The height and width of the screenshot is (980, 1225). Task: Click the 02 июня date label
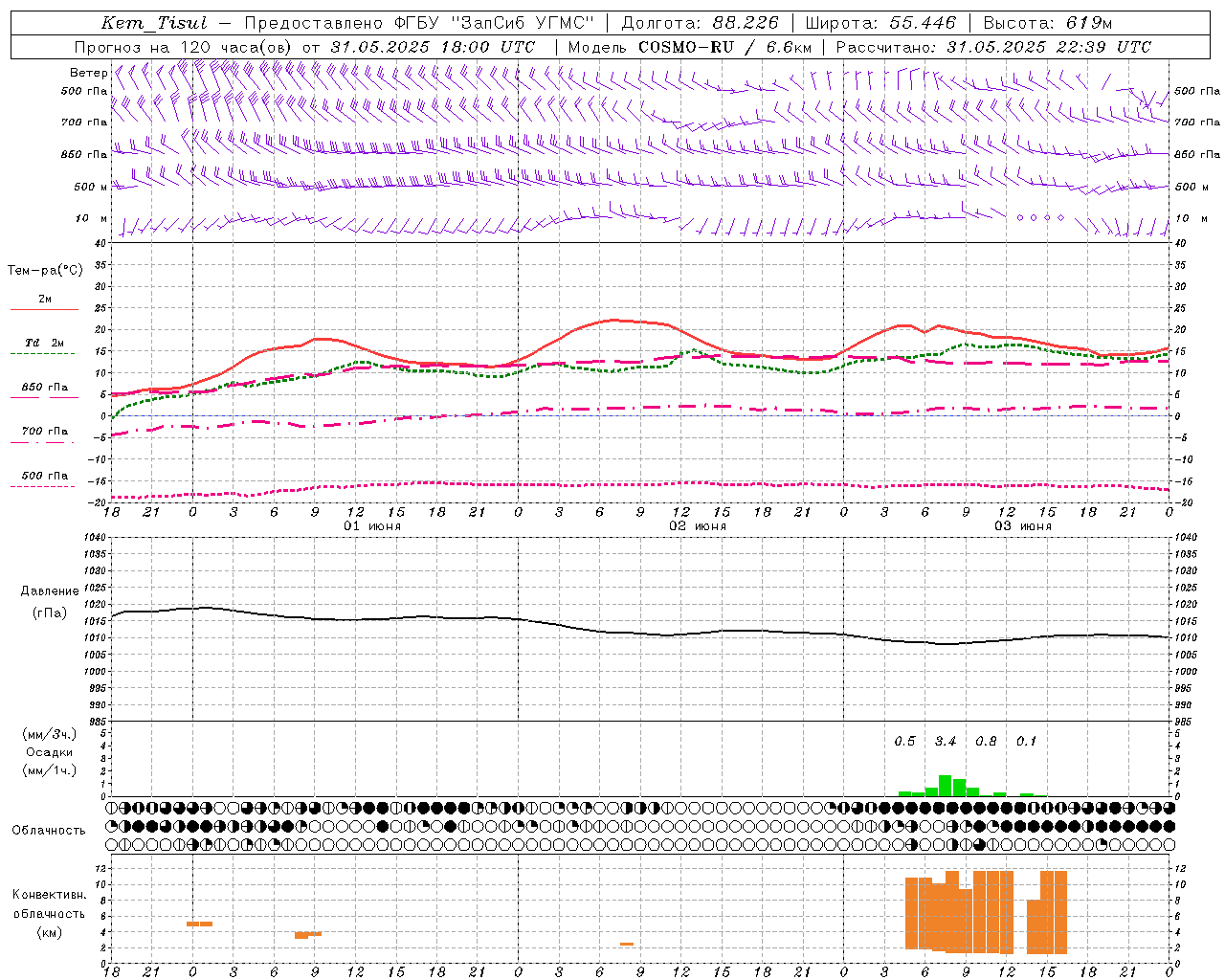[698, 526]
